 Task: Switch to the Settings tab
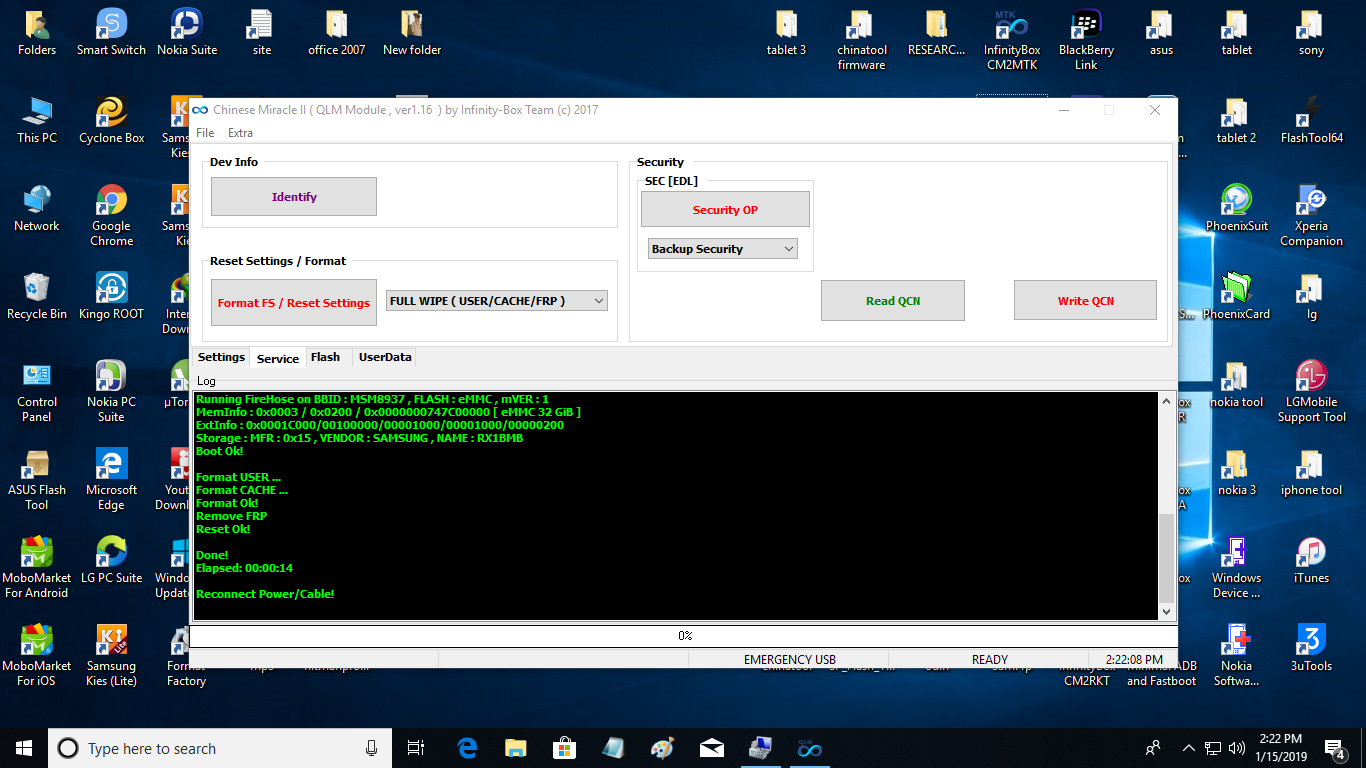221,358
